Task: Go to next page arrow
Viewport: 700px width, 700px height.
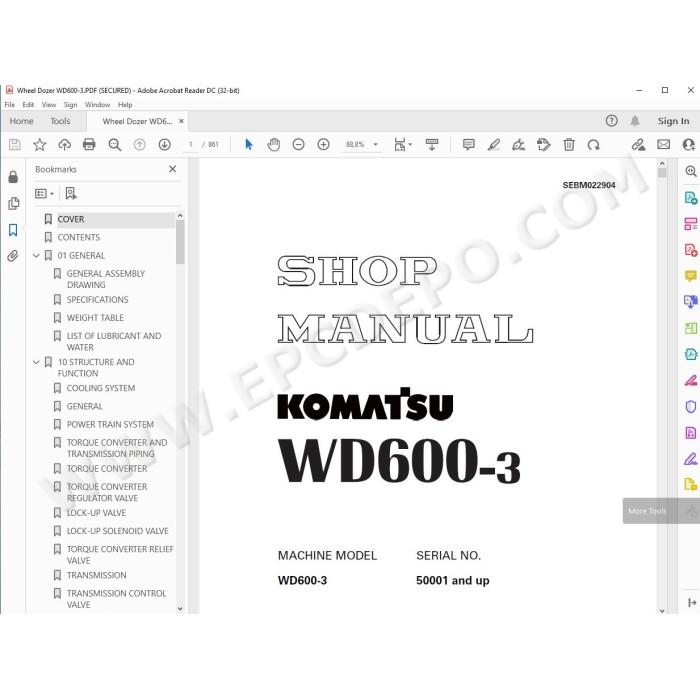Action: click(x=165, y=145)
